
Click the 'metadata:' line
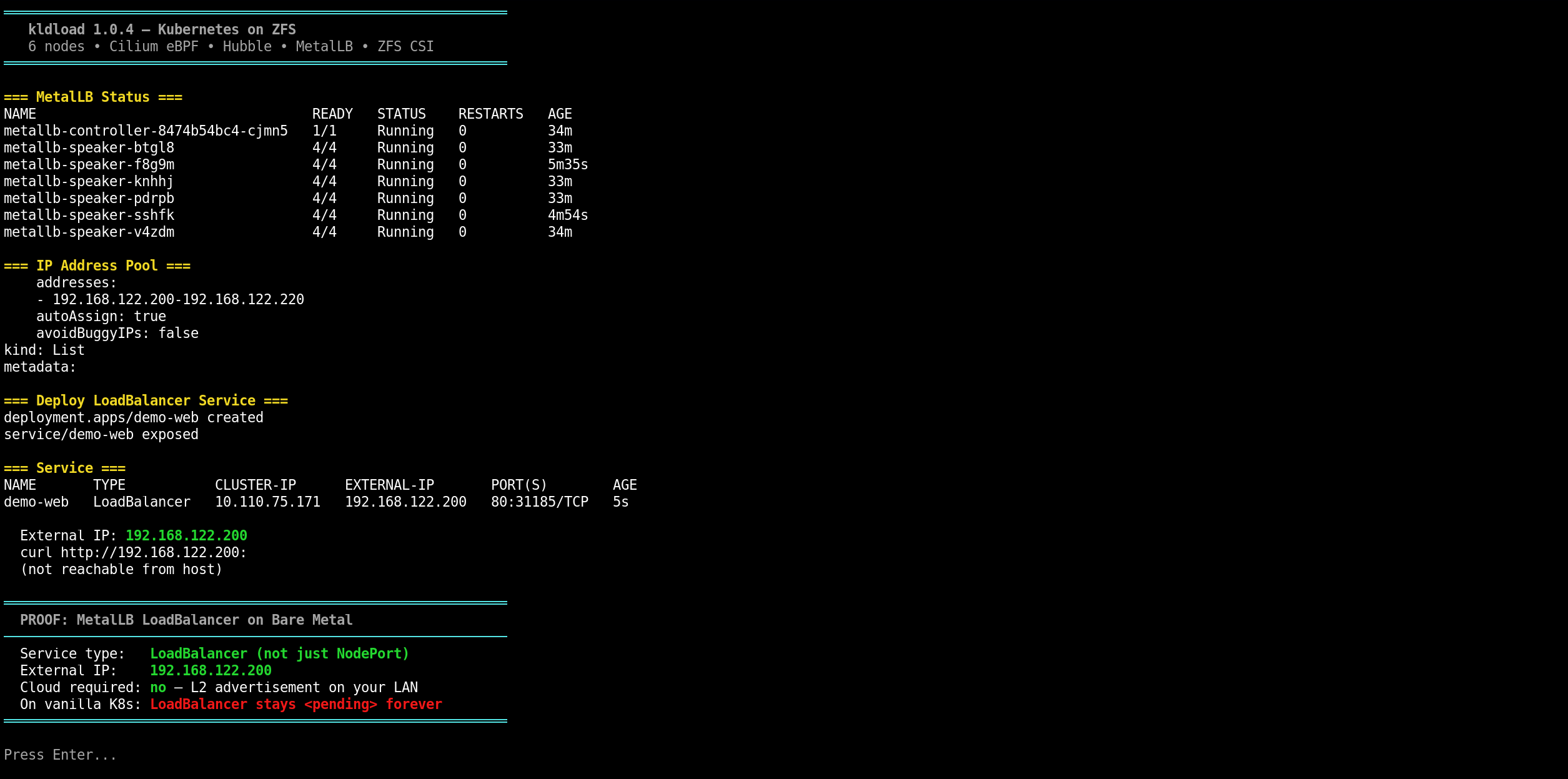tap(40, 367)
